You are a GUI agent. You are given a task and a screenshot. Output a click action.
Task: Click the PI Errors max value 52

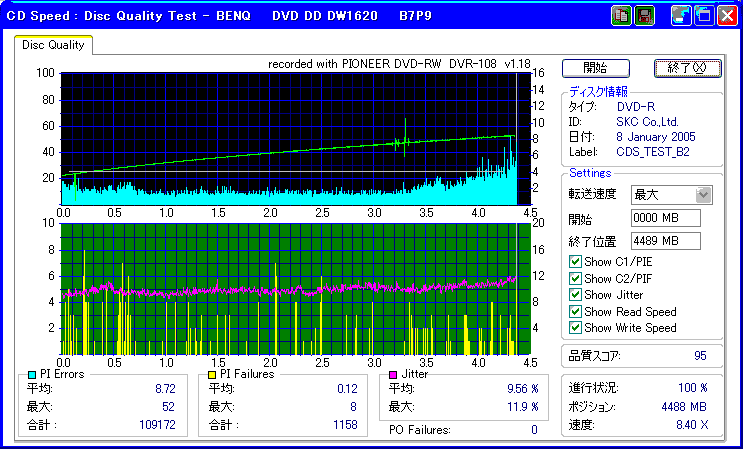coord(168,407)
